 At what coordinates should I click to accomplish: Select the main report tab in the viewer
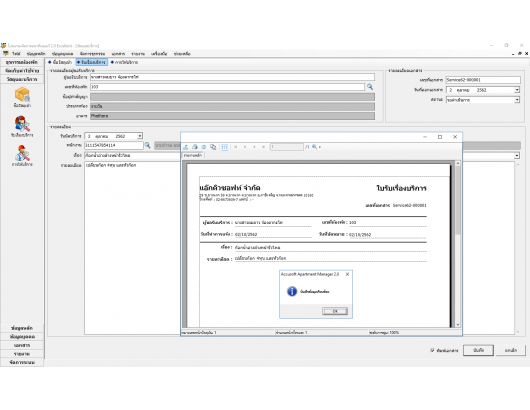pyautogui.click(x=193, y=155)
